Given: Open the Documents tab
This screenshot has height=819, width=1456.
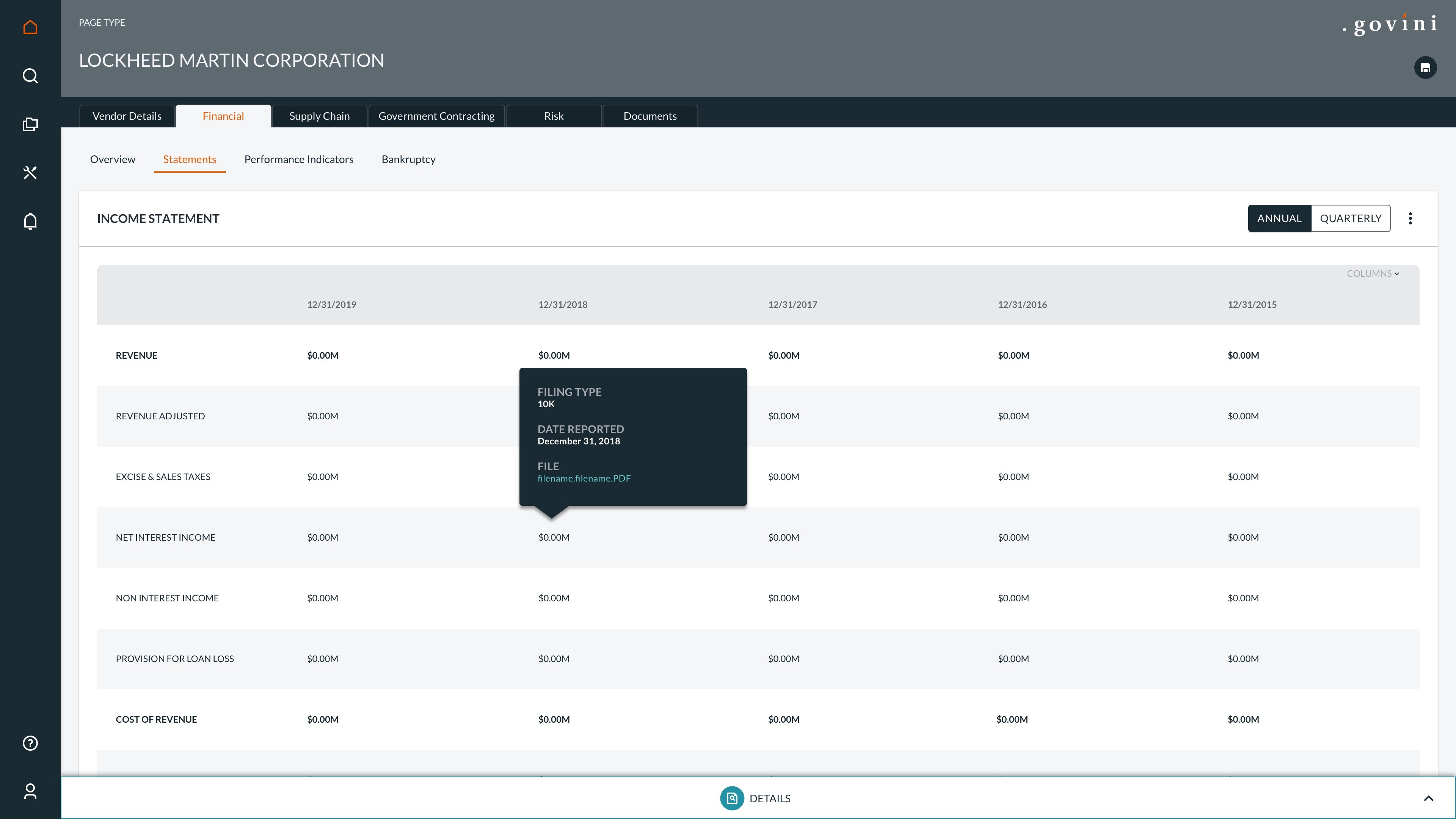Looking at the screenshot, I should [650, 116].
